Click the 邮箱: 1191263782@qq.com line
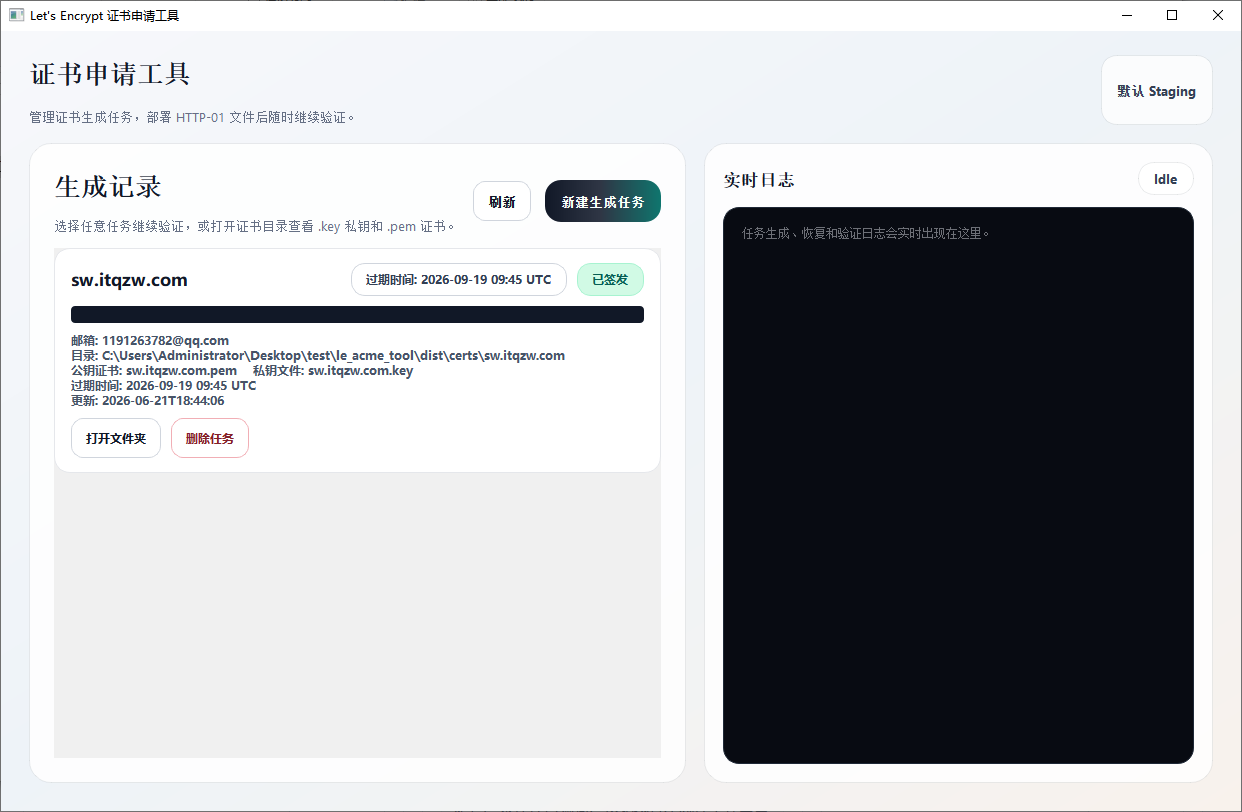Image resolution: width=1242 pixels, height=812 pixels. pyautogui.click(x=150, y=340)
